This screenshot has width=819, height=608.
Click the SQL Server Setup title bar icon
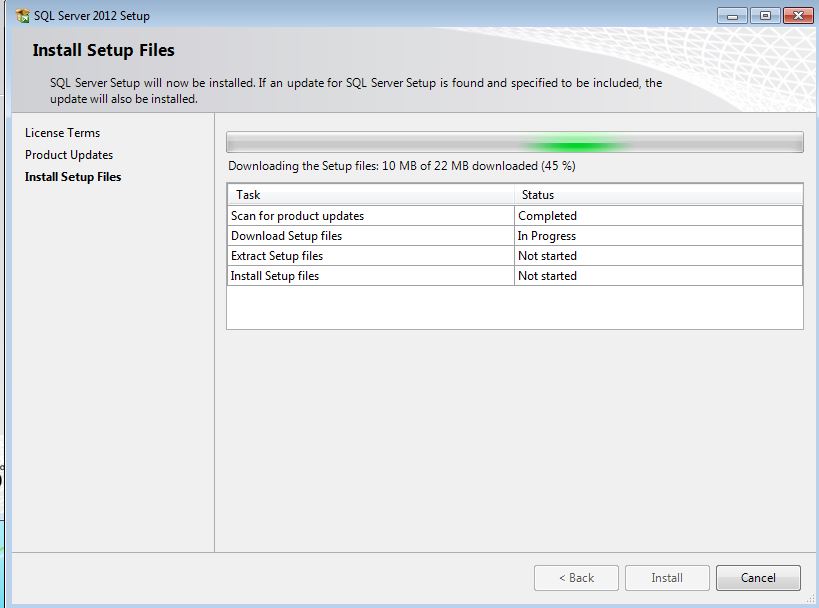22,16
